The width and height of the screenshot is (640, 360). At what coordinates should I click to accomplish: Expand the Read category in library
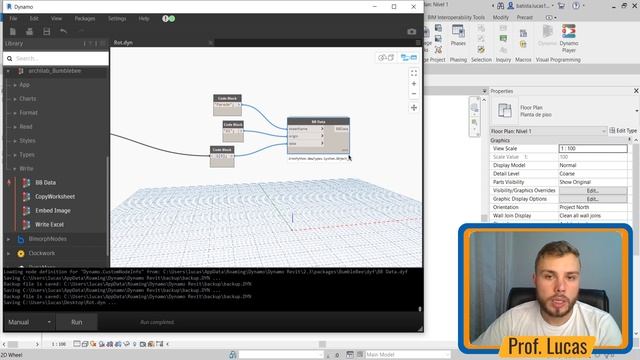coord(15,127)
